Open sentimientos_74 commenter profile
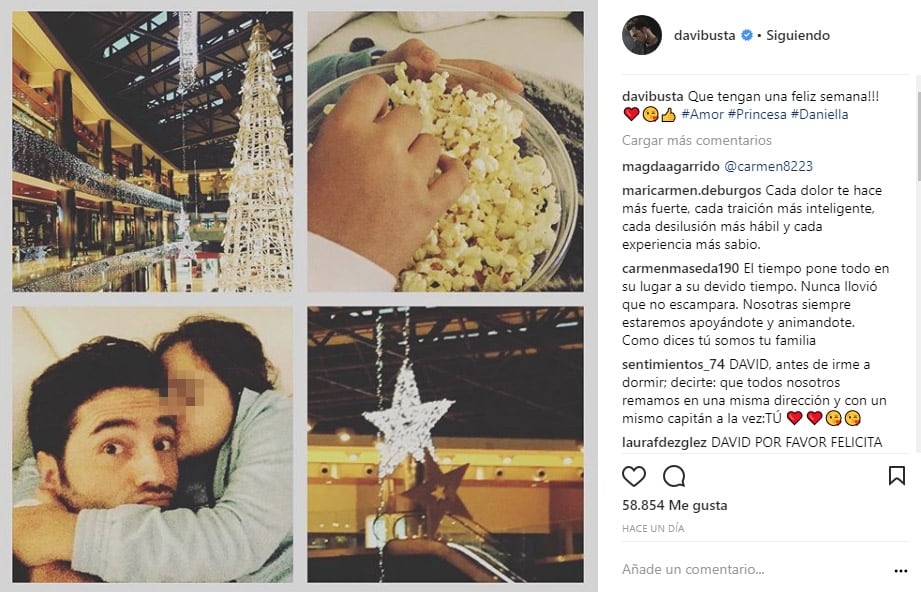 [x=673, y=364]
